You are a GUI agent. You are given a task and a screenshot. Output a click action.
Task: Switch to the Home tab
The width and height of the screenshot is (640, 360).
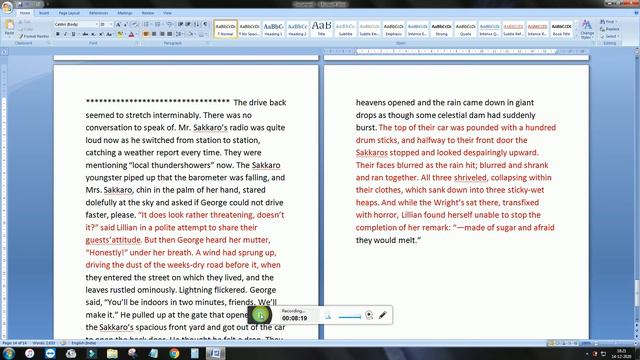(x=25, y=13)
